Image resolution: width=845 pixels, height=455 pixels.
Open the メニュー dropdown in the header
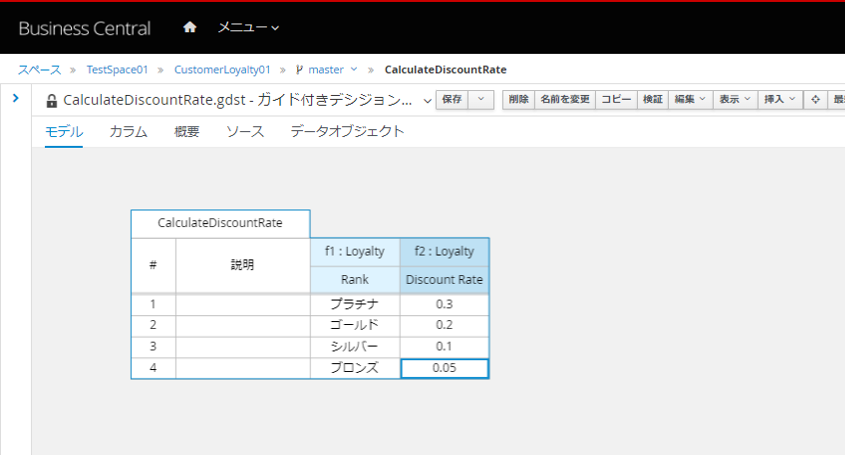tap(248, 27)
